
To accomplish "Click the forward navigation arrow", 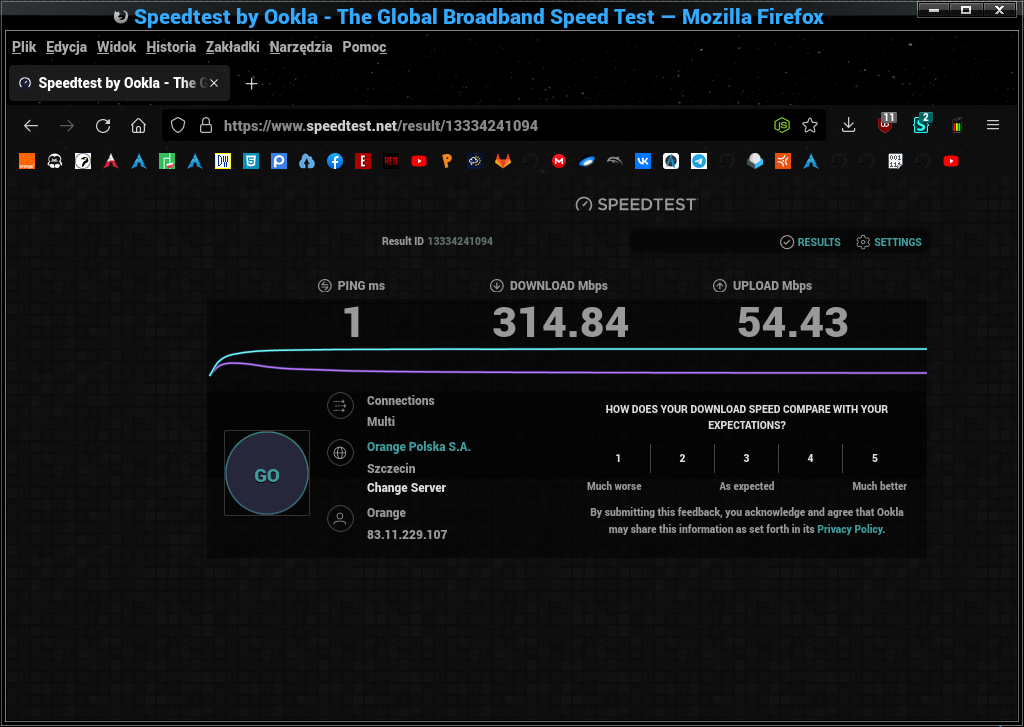I will pyautogui.click(x=67, y=125).
